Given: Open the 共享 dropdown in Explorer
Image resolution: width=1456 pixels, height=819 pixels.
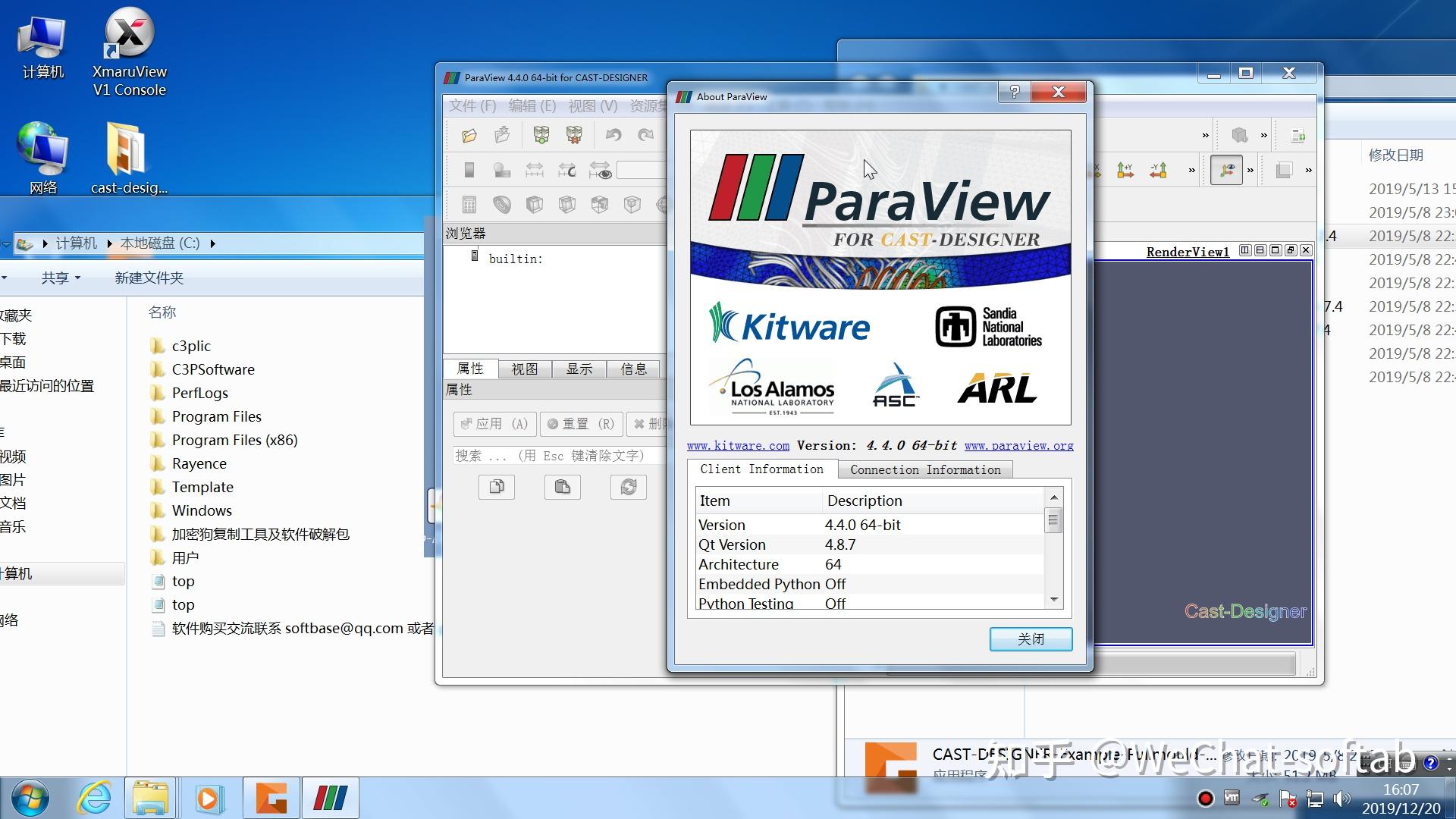Looking at the screenshot, I should pos(61,278).
